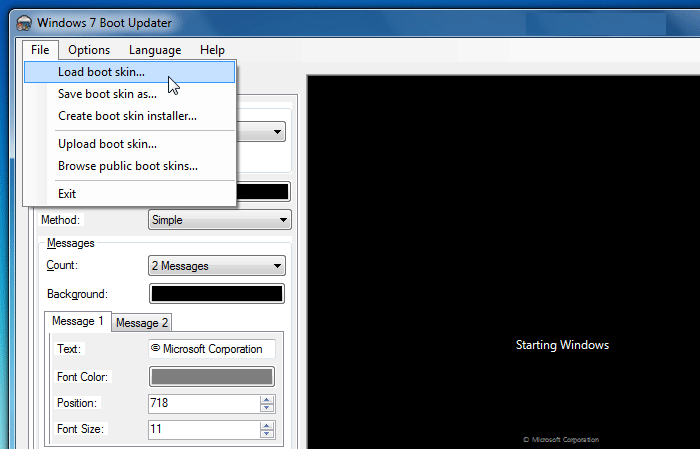This screenshot has height=449, width=700.
Task: Decrease the Font Size with down arrow
Action: click(267, 433)
